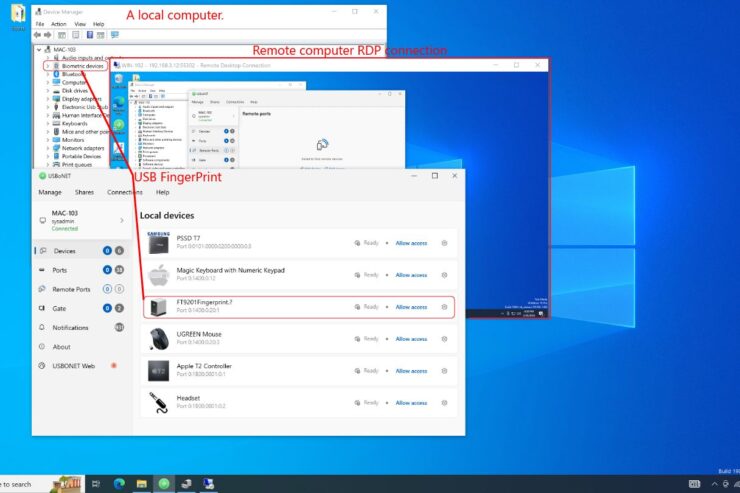The height and width of the screenshot is (493, 740).
Task: Expand Keyboards in Device Manager
Action: [x=48, y=124]
